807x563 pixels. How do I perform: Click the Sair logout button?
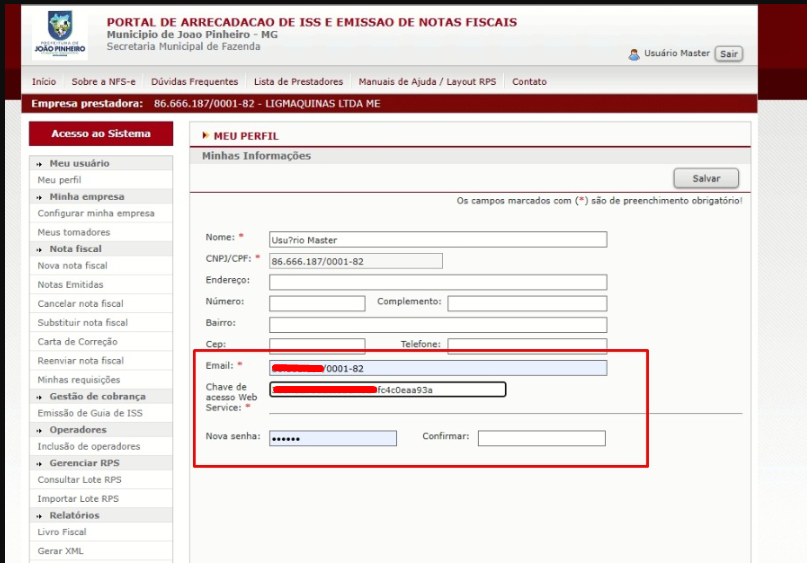pyautogui.click(x=729, y=54)
